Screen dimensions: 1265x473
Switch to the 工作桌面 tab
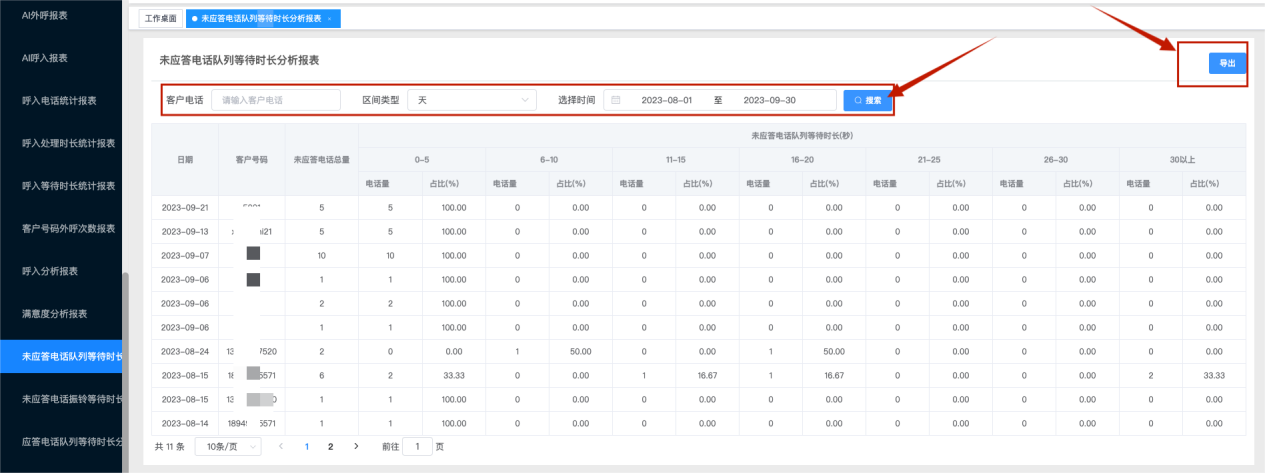(159, 19)
